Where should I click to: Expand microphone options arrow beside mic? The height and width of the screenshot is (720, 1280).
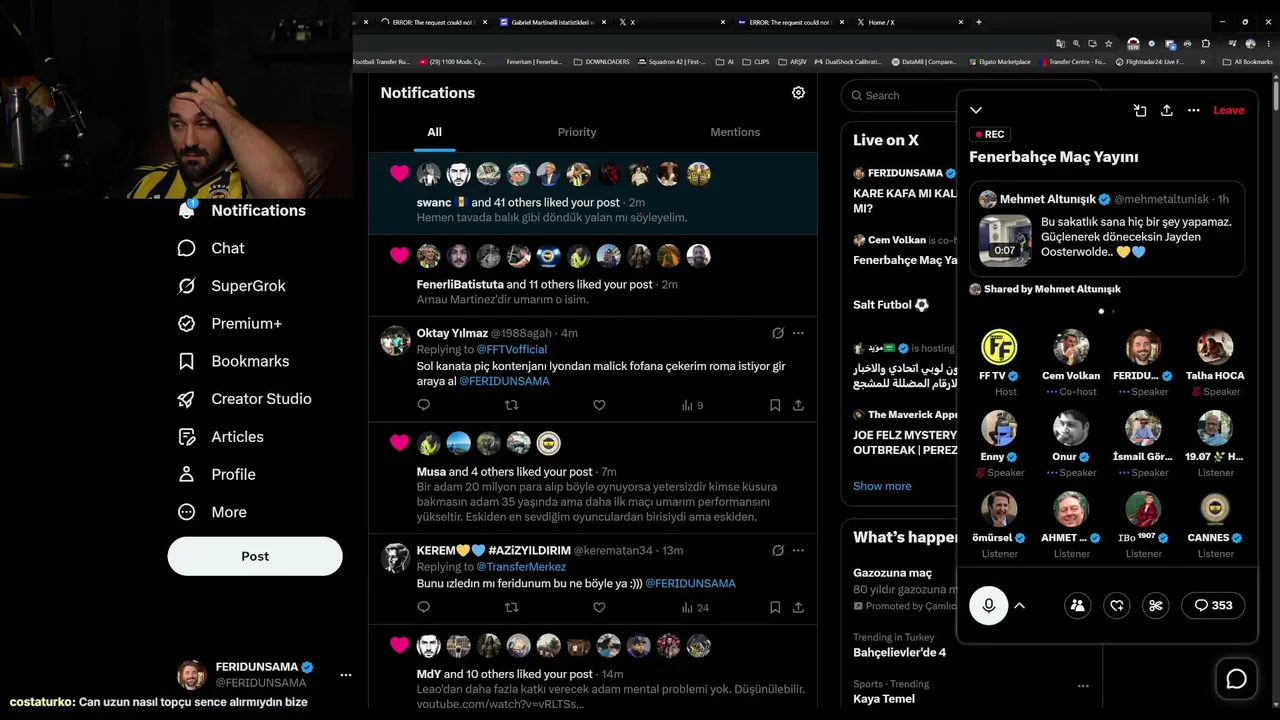pyautogui.click(x=1019, y=605)
